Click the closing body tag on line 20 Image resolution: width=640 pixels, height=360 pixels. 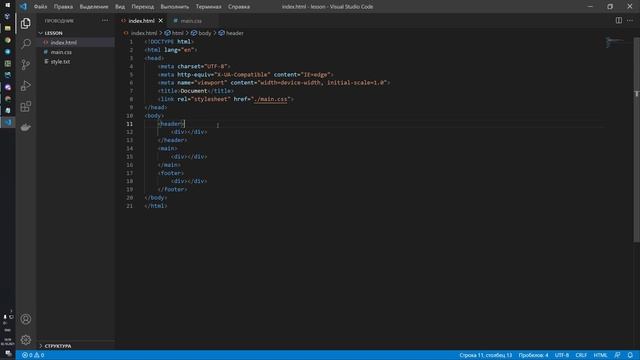tap(156, 198)
